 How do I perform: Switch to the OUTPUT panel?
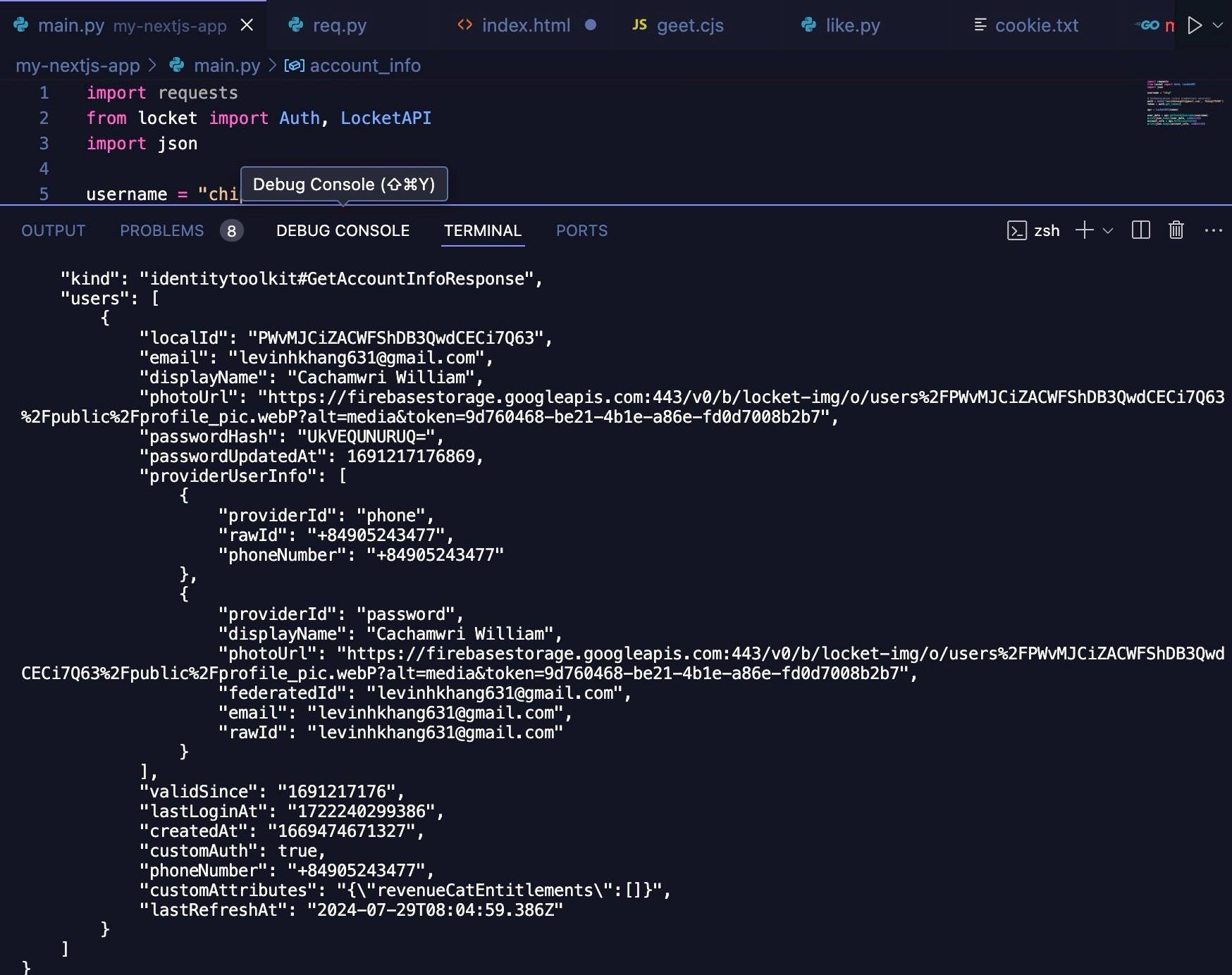click(54, 230)
